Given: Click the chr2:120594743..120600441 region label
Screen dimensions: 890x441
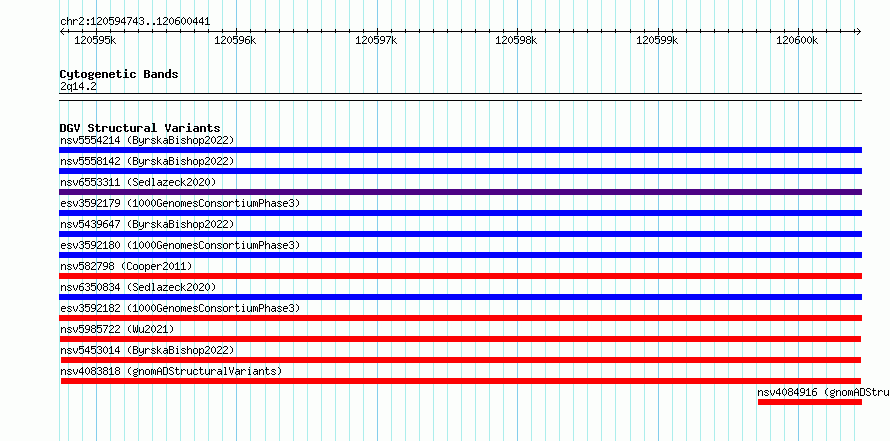Looking at the screenshot, I should [x=135, y=22].
